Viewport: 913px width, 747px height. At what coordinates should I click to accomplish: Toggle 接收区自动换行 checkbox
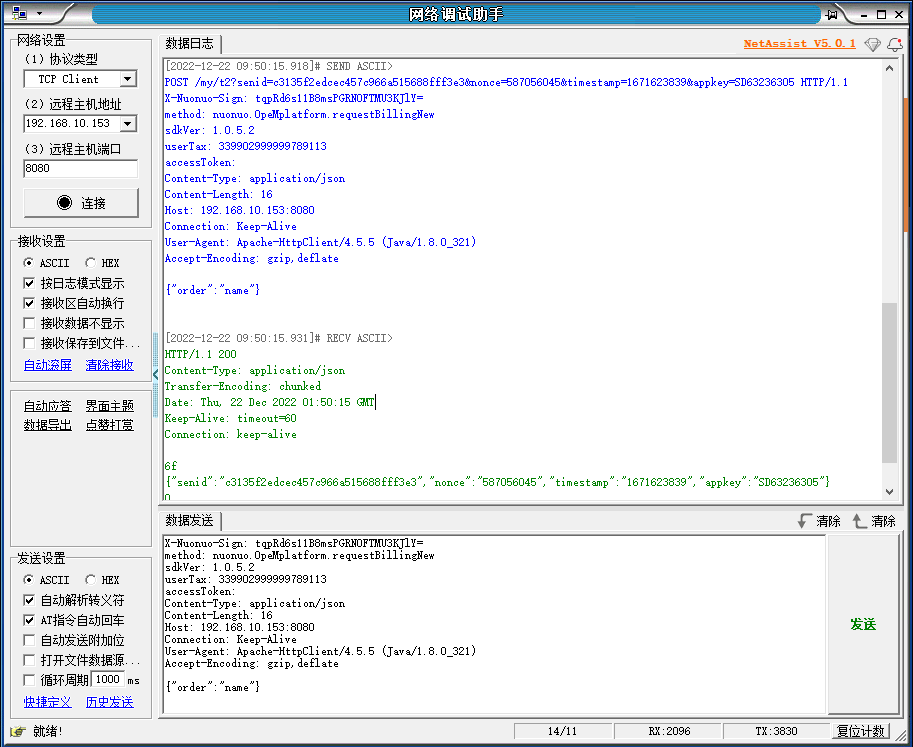coord(29,303)
